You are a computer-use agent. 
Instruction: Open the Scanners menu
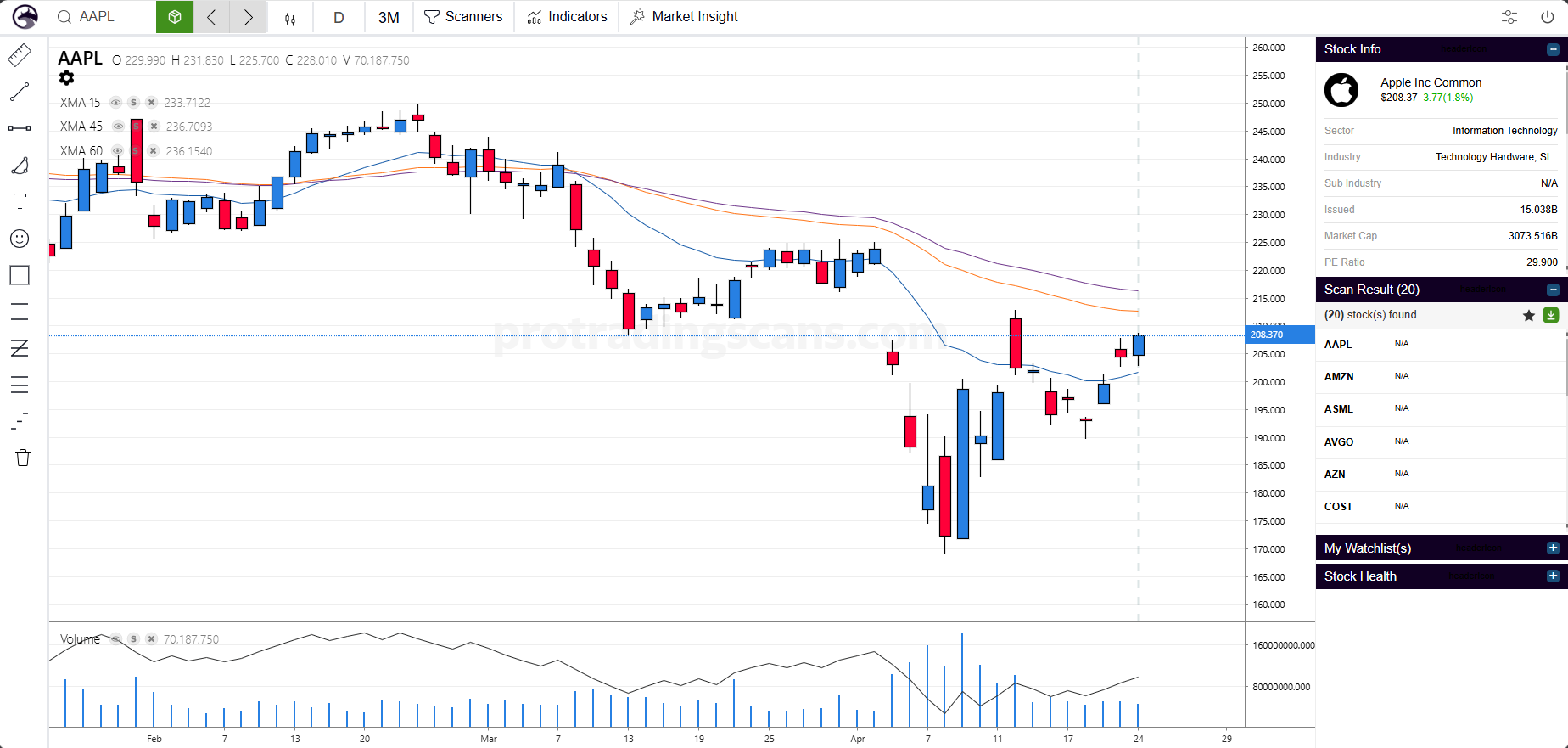tap(463, 17)
